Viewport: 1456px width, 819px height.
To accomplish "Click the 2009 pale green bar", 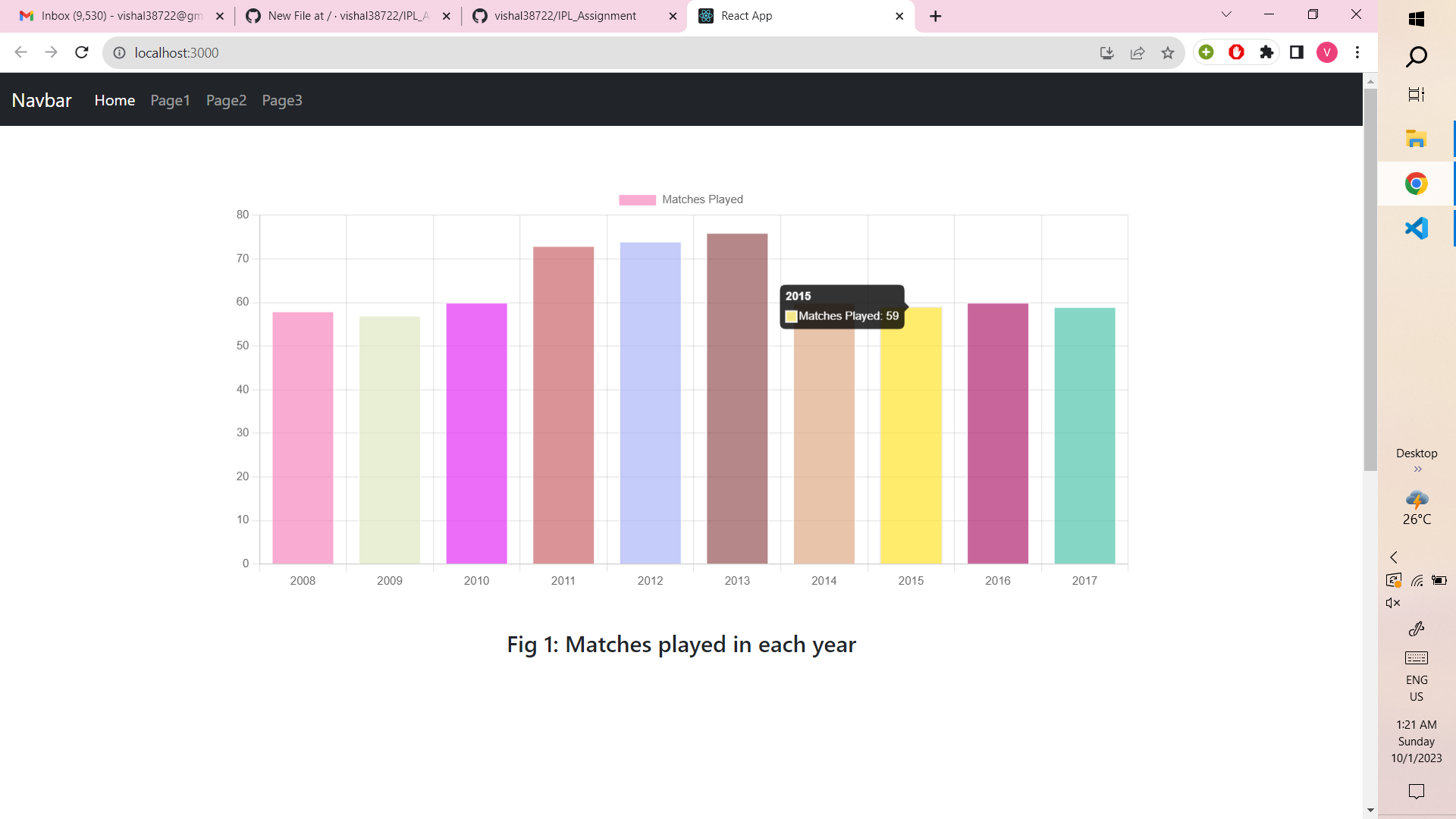I will [390, 440].
